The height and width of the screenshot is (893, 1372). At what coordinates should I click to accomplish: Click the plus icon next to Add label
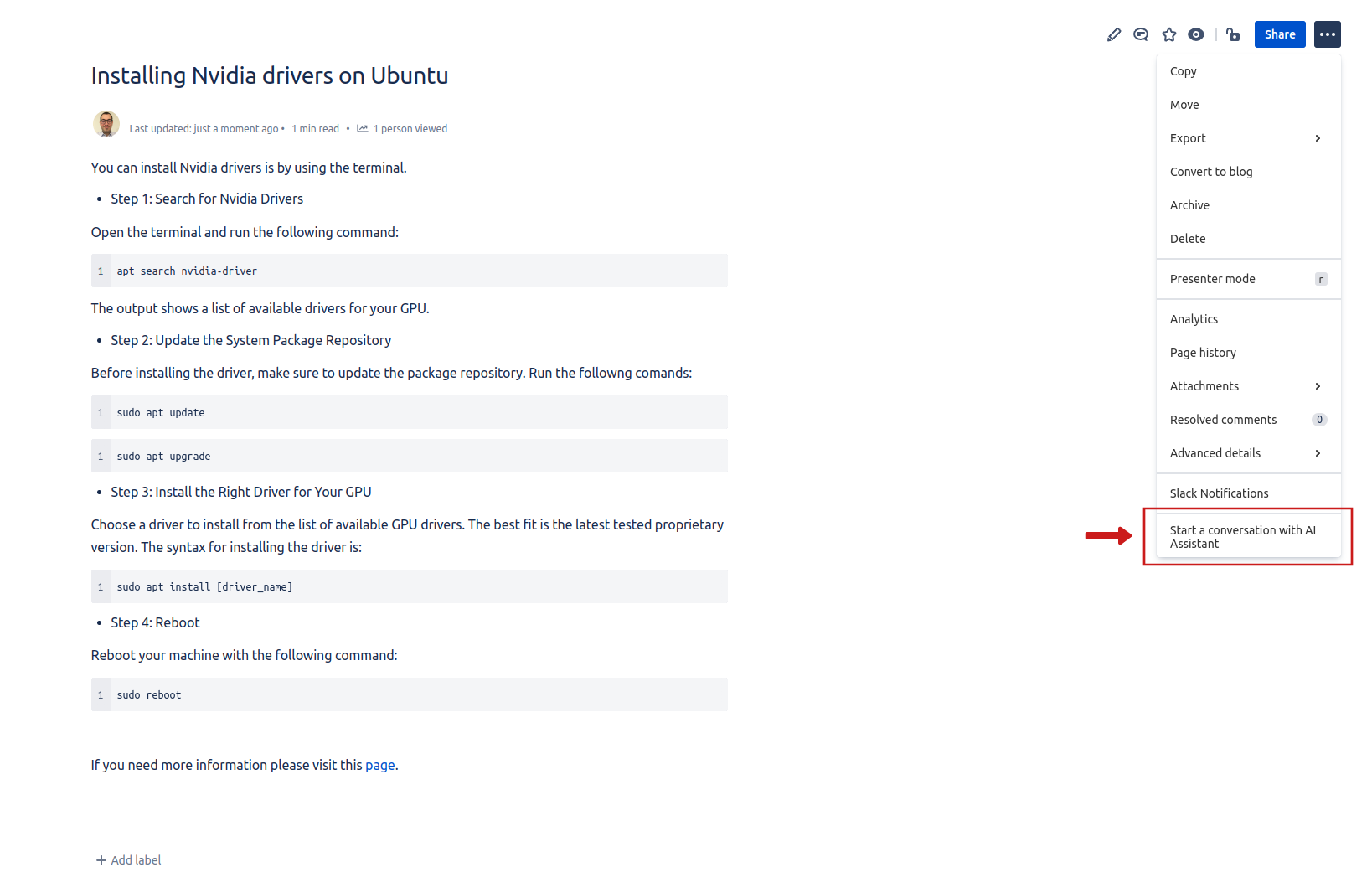coord(100,859)
